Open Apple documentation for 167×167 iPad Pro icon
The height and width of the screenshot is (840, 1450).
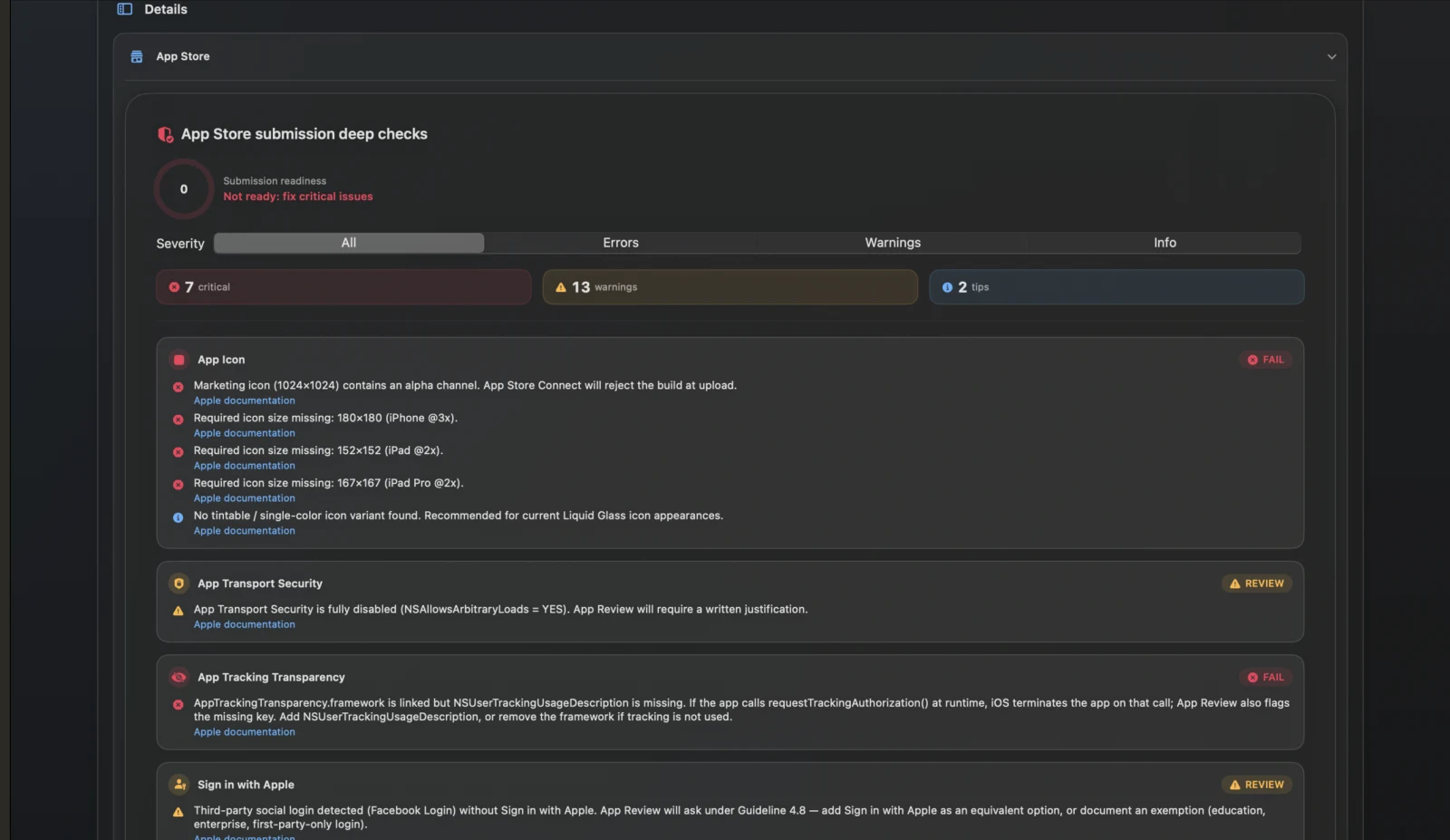click(x=245, y=498)
